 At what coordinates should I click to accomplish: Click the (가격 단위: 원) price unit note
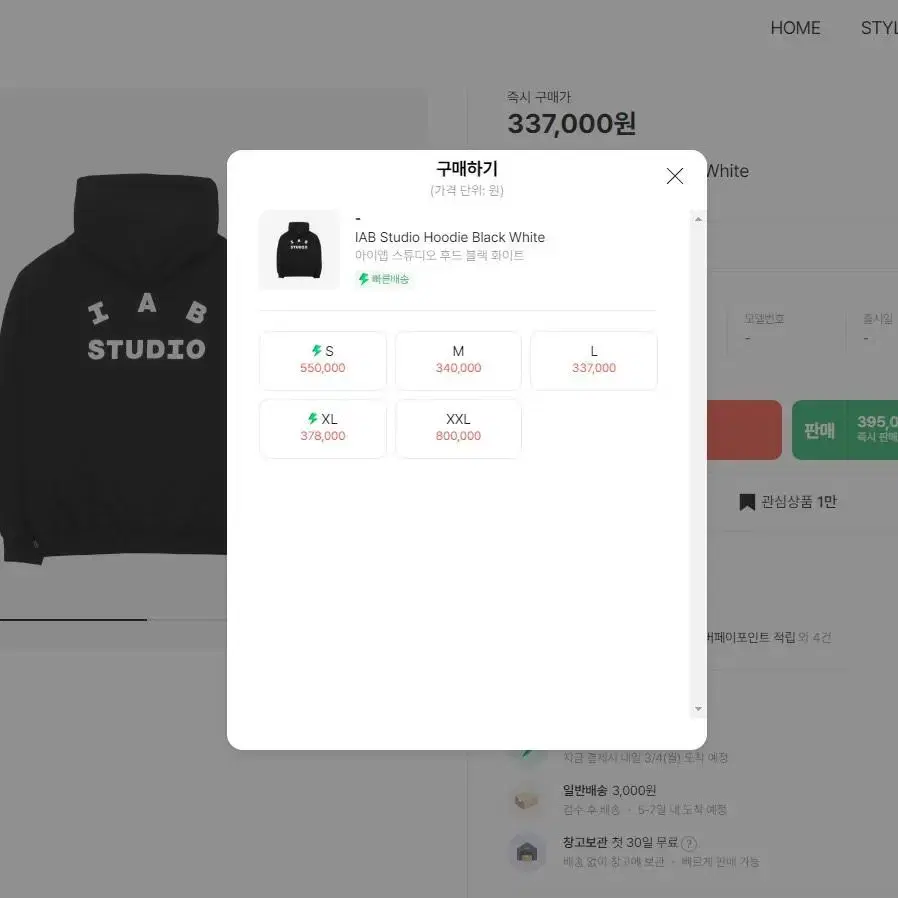pos(467,190)
